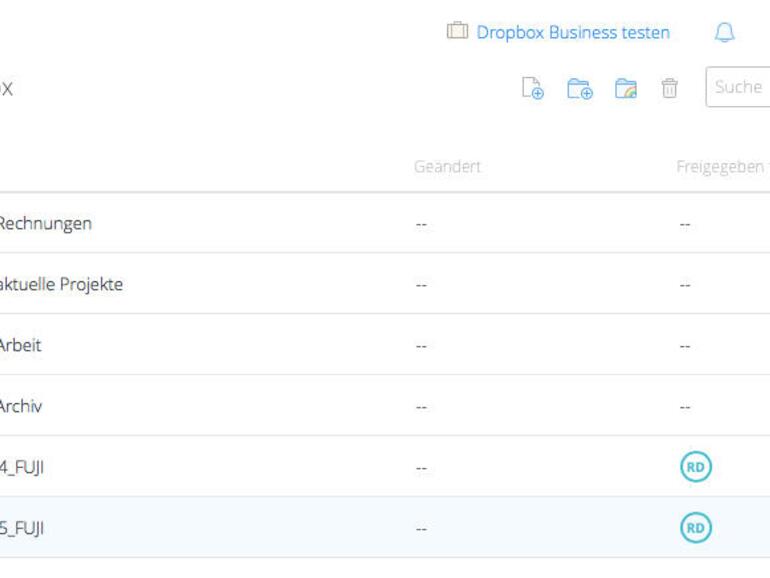Open the 5_FUJI folder
This screenshot has height=578, width=770.
[22, 529]
